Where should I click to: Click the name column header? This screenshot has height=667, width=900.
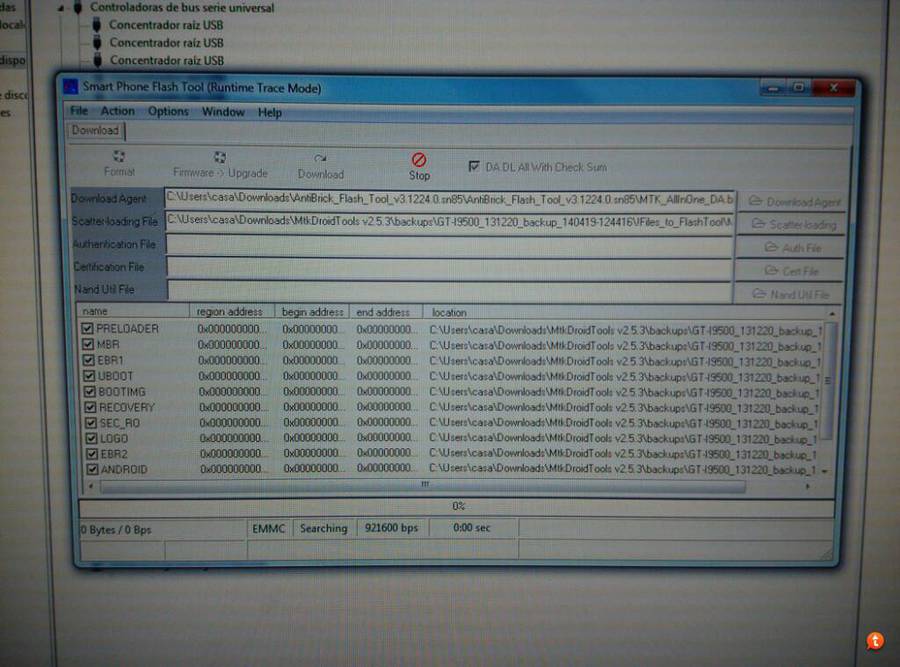coord(134,311)
